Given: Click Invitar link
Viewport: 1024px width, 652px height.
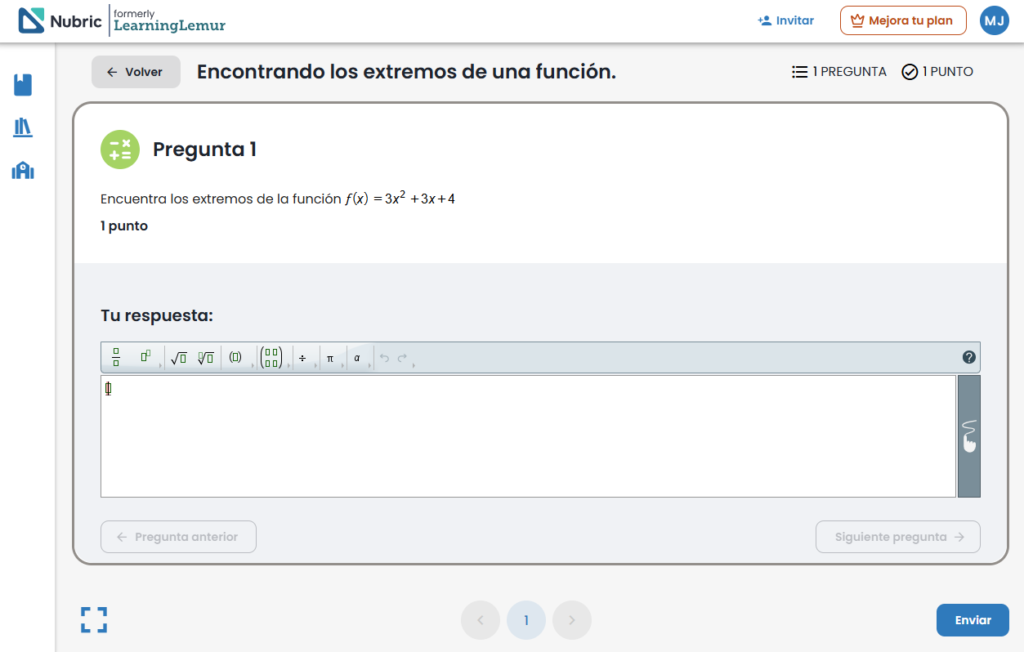Looking at the screenshot, I should tap(786, 20).
